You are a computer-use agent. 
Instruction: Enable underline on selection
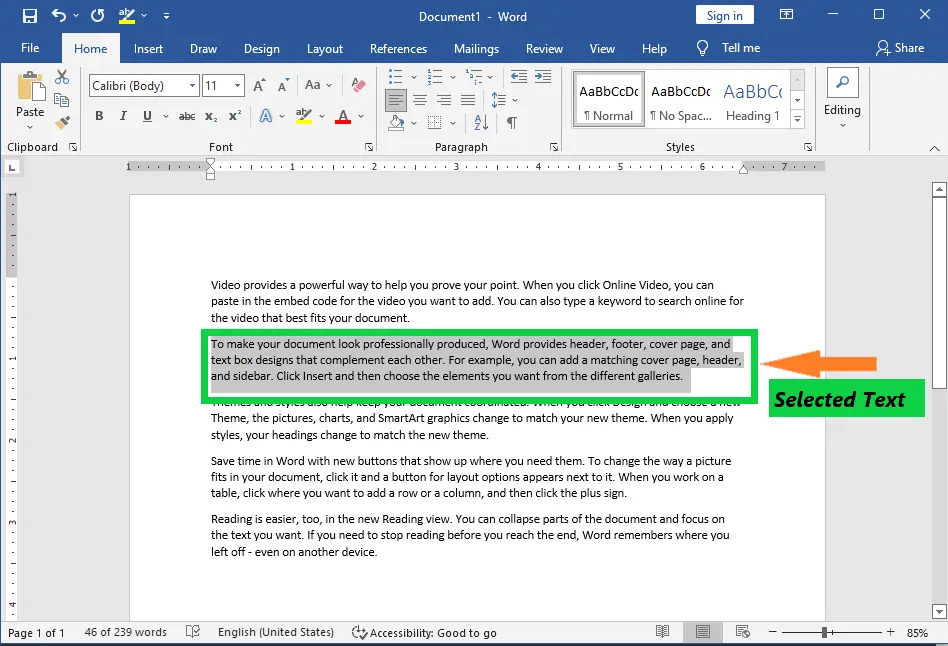(146, 116)
